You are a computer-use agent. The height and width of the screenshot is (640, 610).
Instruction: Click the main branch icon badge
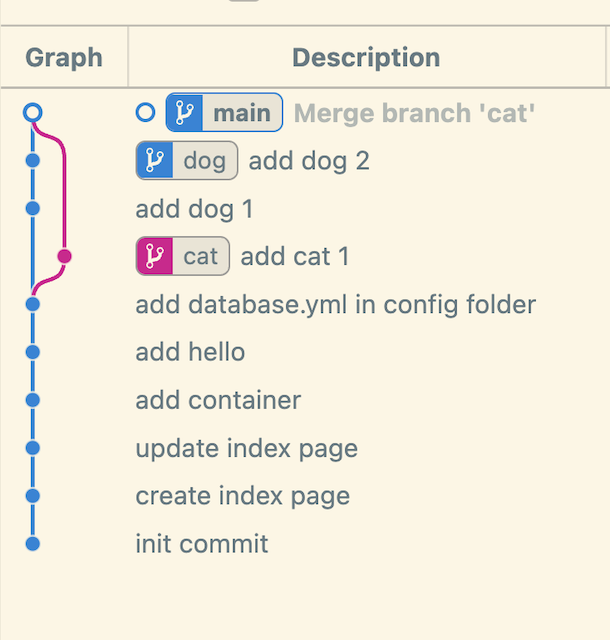(x=186, y=113)
